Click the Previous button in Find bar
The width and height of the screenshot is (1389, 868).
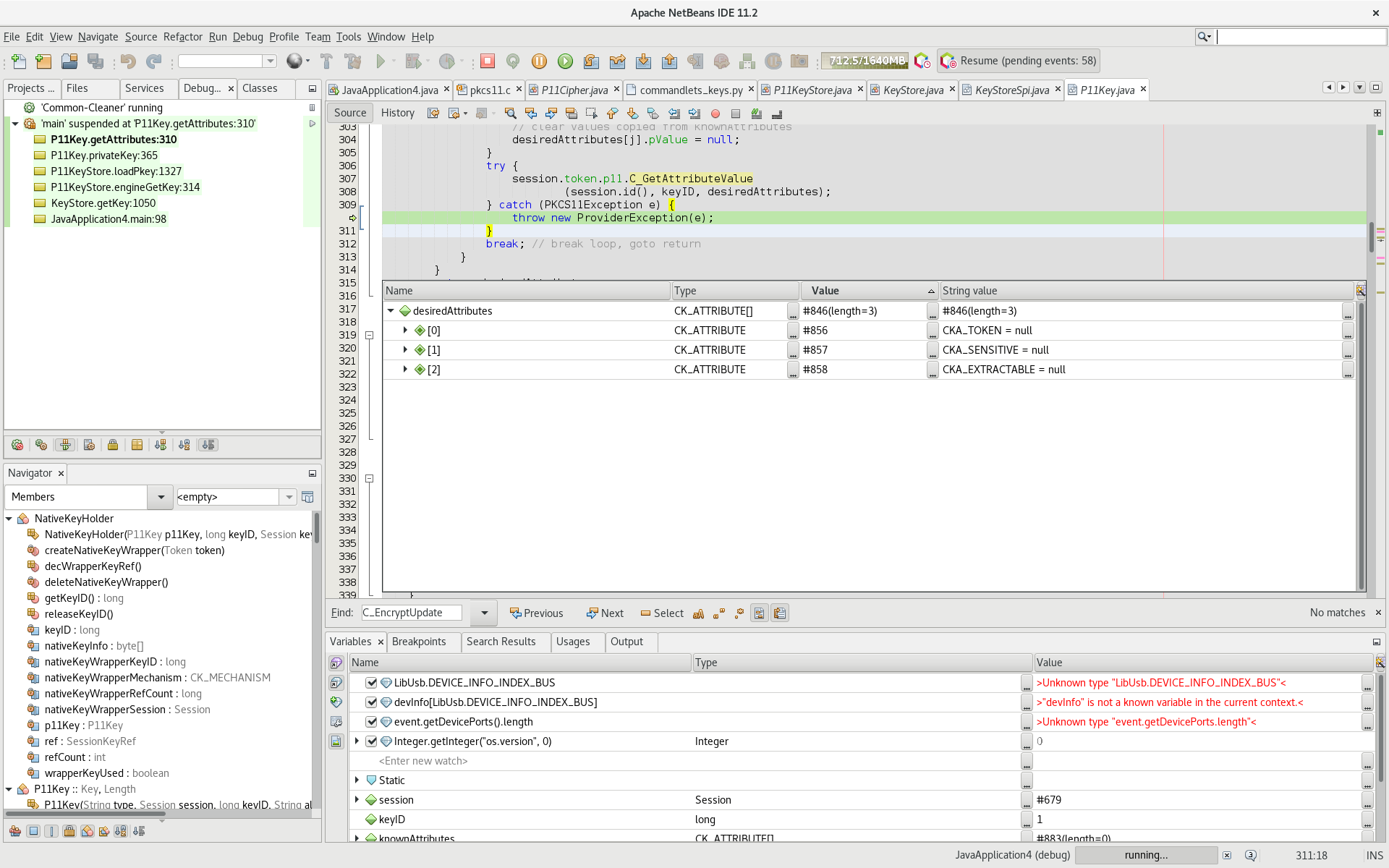538,613
